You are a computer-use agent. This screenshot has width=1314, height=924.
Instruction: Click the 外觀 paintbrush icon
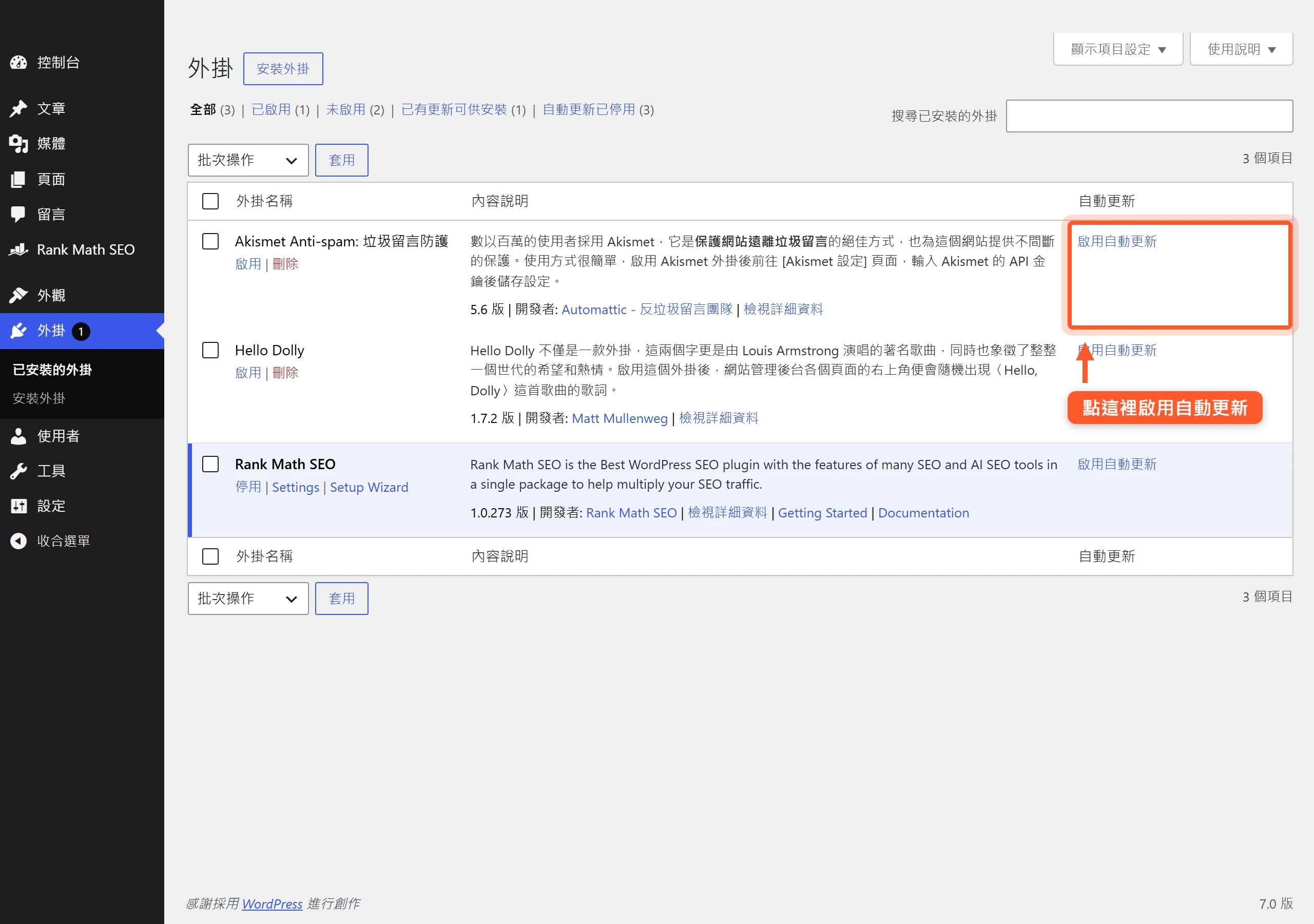[x=18, y=295]
